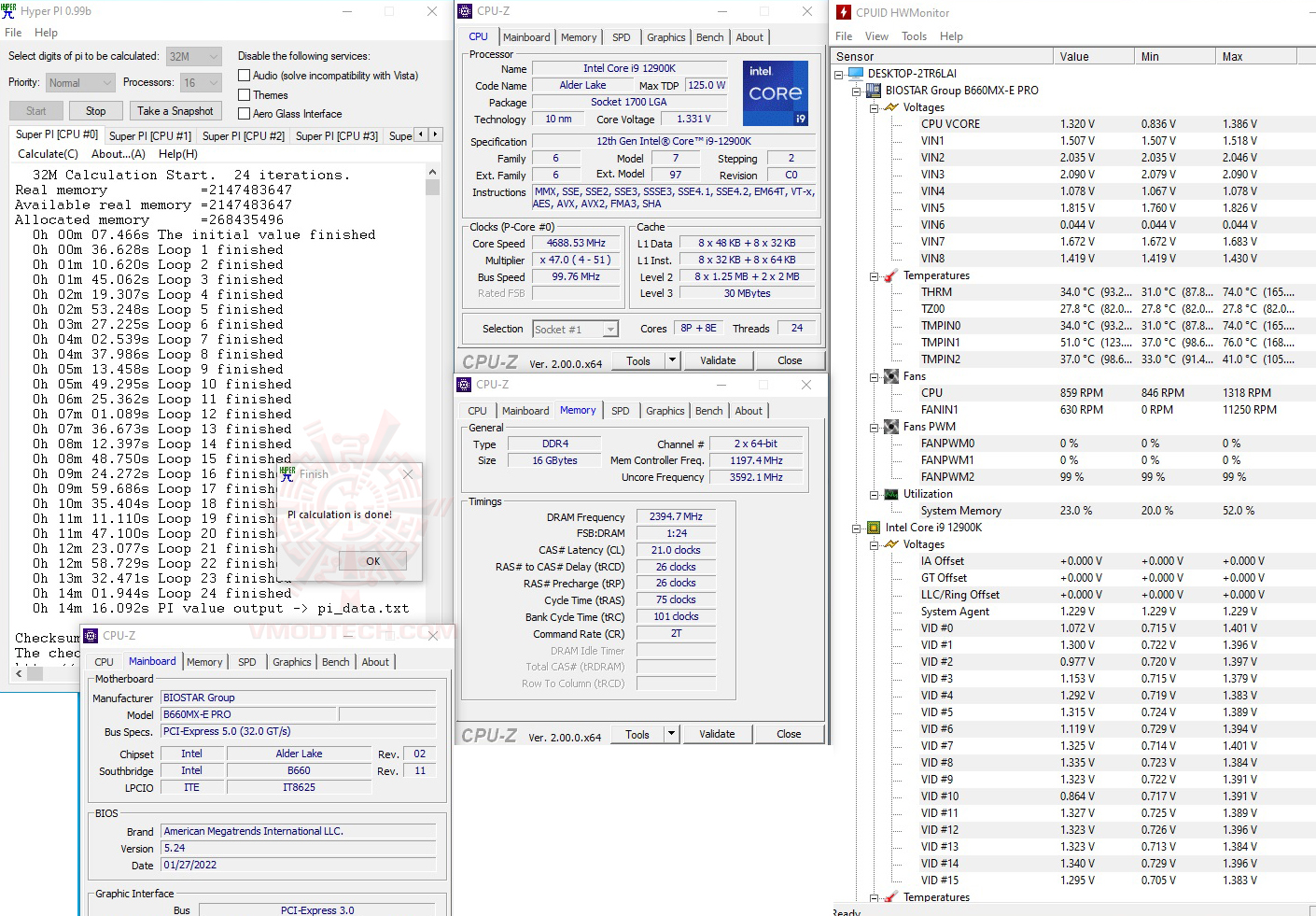Open the Graphics tab in the CPU-Z Mainboard window
The image size is (1316, 916).
tap(292, 662)
